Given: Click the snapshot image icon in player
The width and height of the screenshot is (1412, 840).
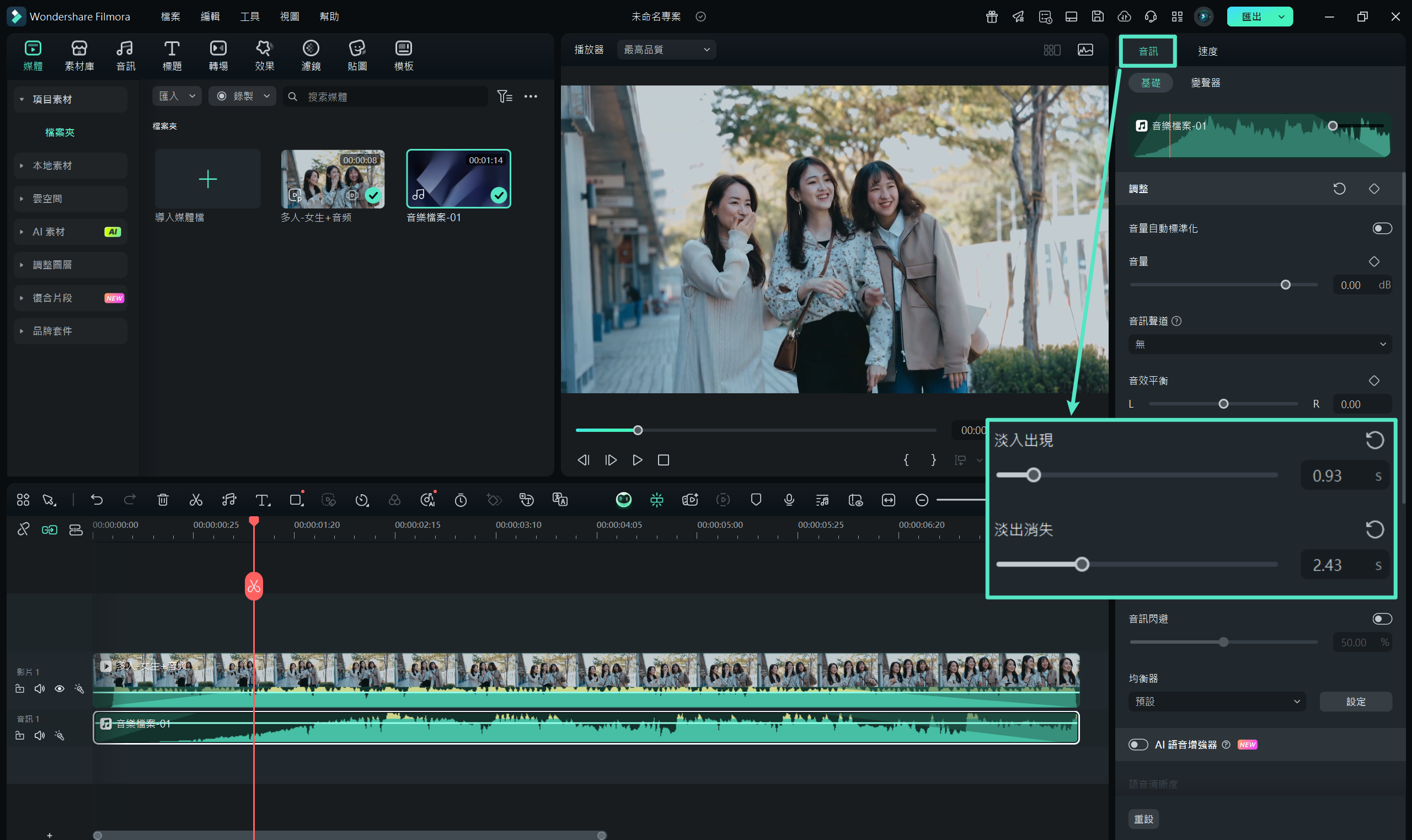Looking at the screenshot, I should tap(1085, 50).
